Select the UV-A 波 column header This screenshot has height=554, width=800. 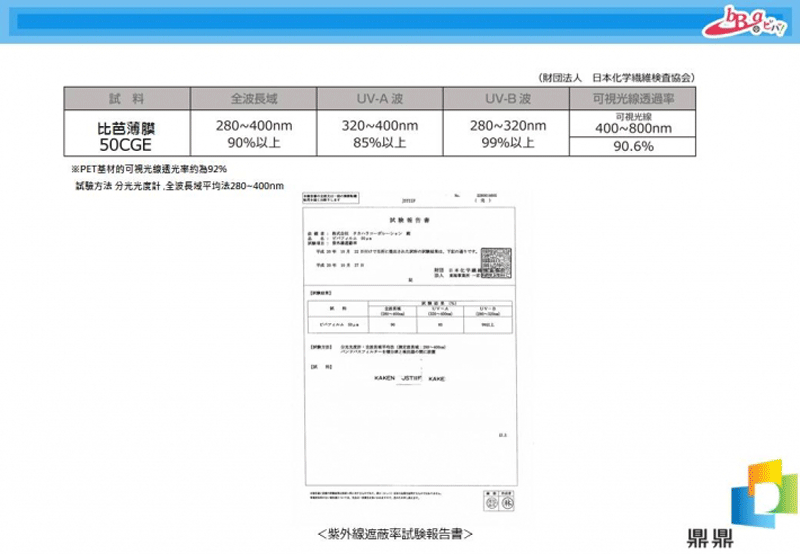pos(380,97)
